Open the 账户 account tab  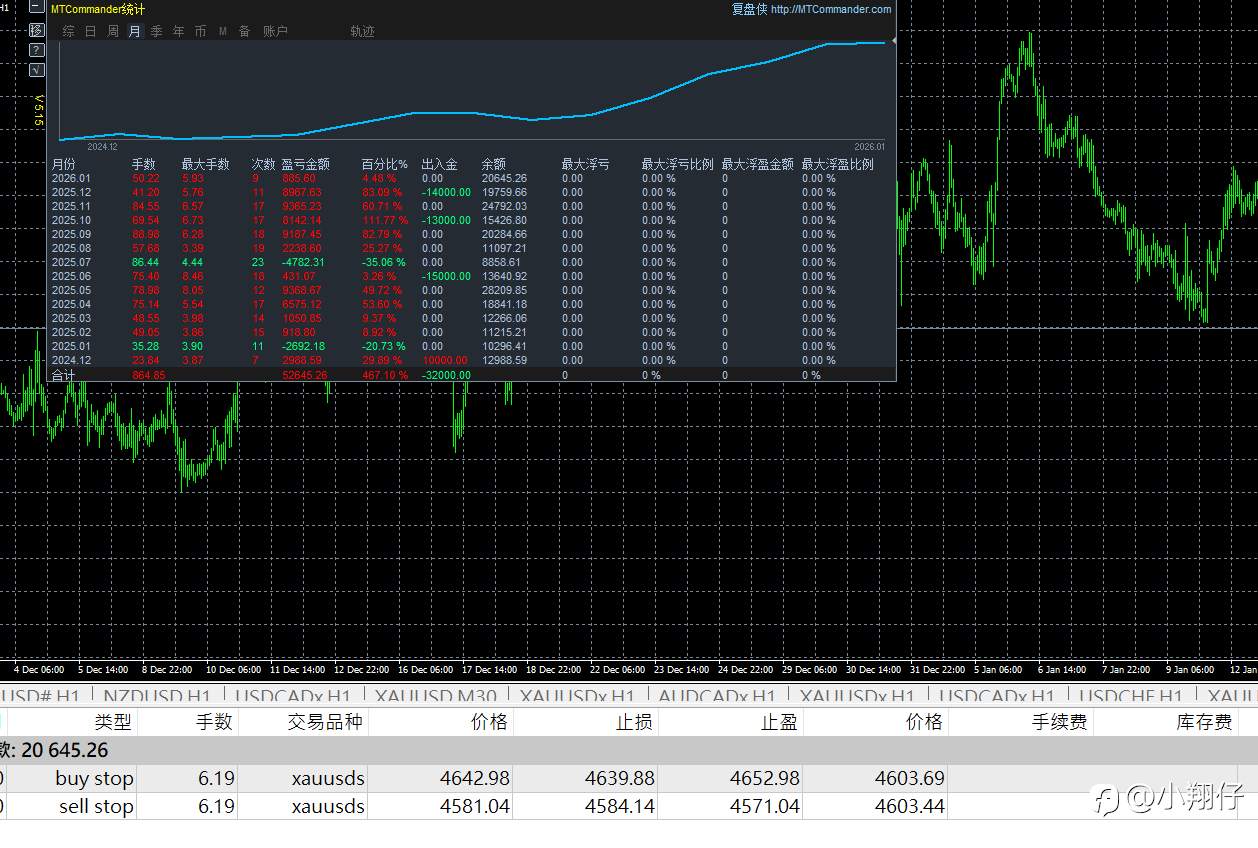coord(275,31)
